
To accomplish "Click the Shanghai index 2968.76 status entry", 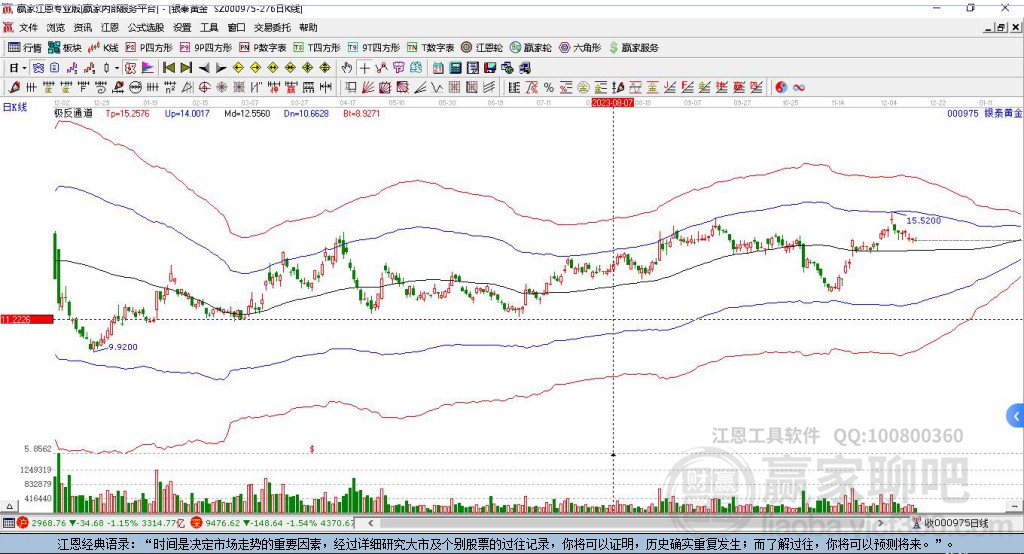I will pyautogui.click(x=102, y=523).
